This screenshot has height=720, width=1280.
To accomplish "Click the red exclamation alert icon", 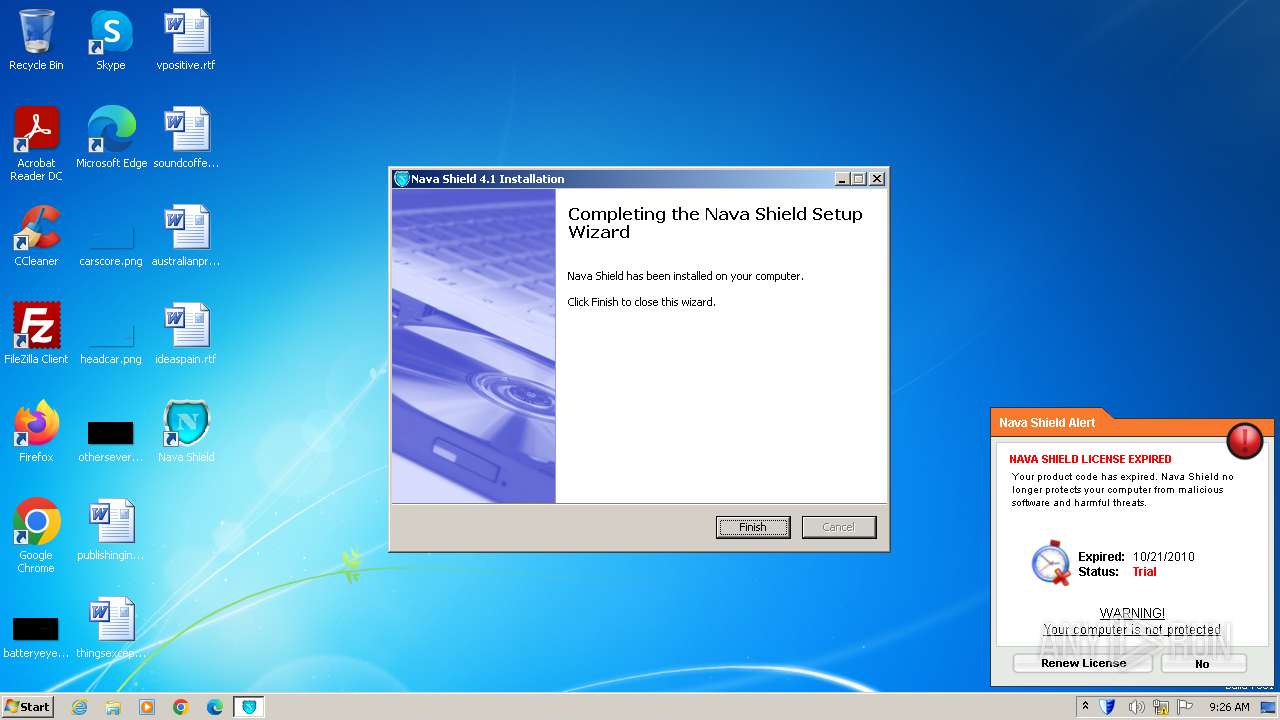I will 1245,440.
